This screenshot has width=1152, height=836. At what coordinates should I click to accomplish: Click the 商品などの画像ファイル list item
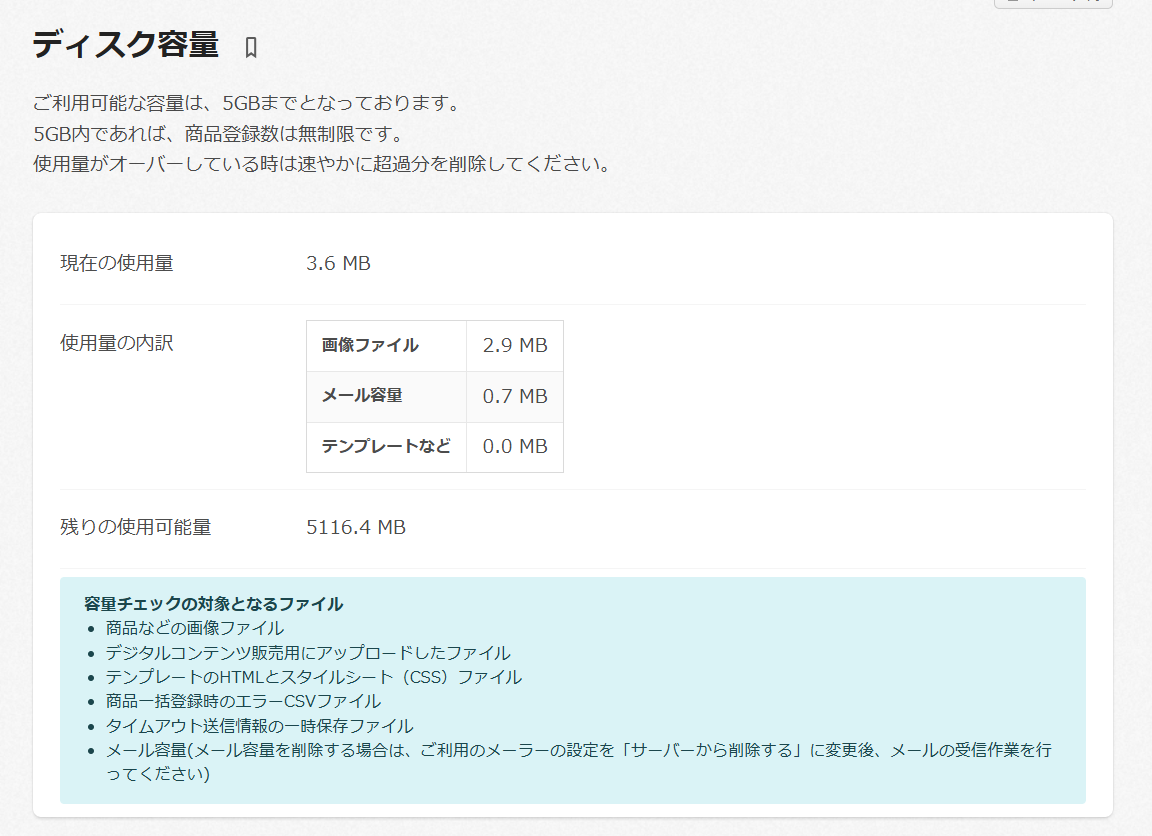click(x=195, y=628)
